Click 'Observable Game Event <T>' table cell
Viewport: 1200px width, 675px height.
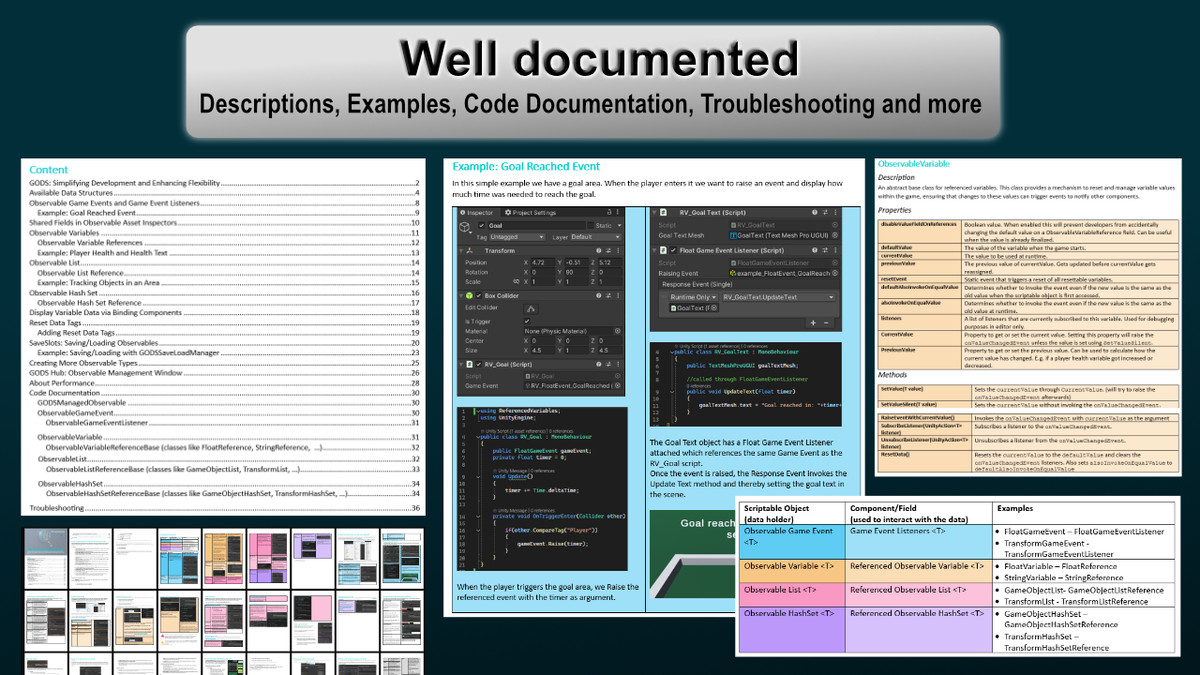click(x=790, y=542)
